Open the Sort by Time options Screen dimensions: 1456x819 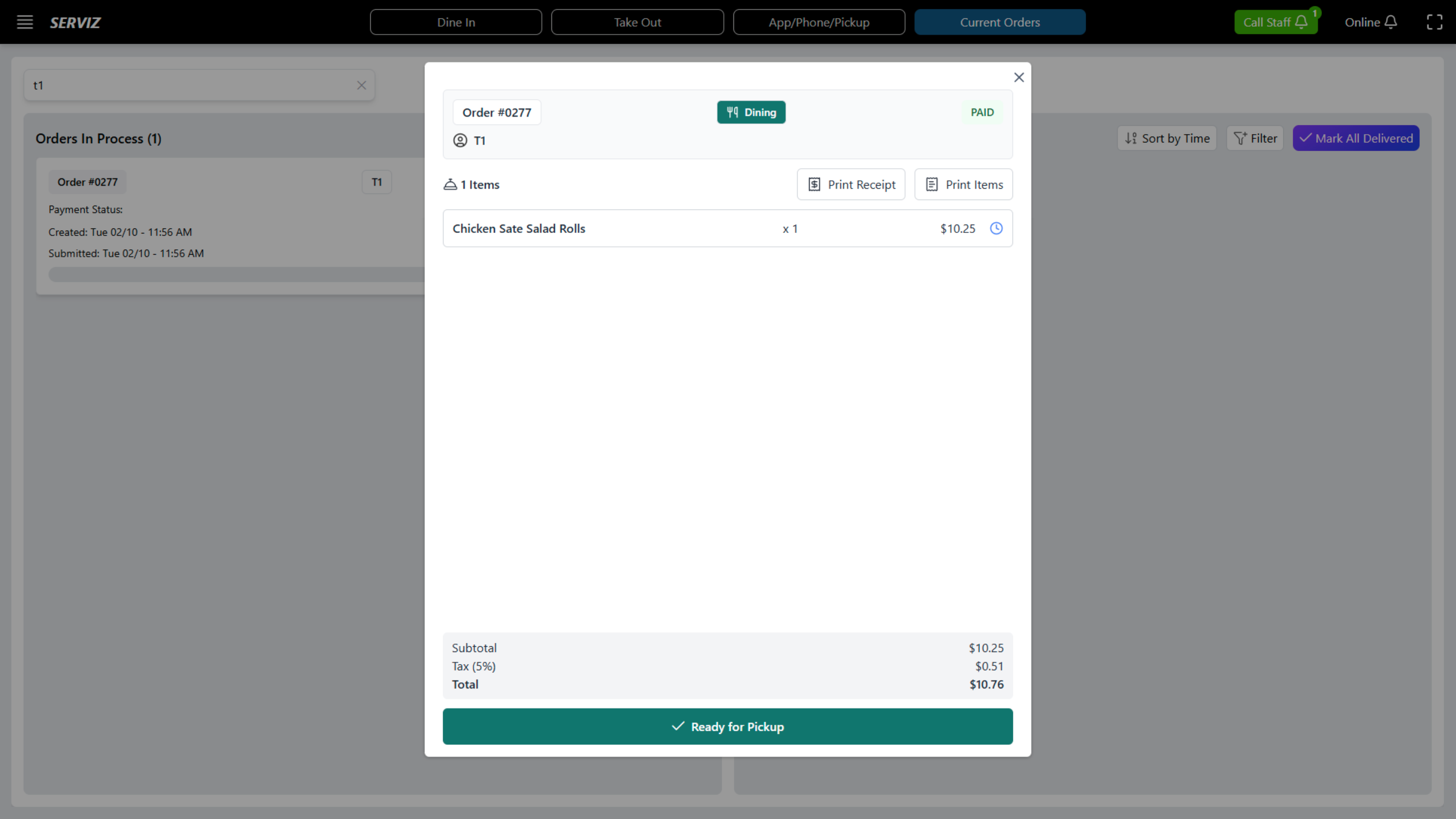point(1166,138)
